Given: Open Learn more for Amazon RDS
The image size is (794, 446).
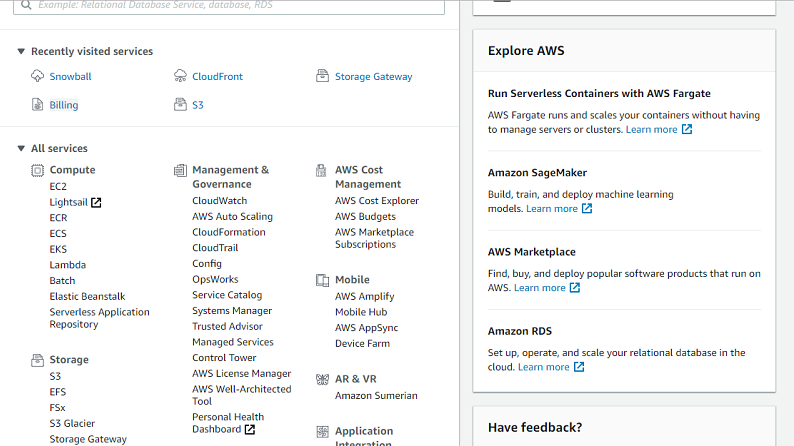Looking at the screenshot, I should [543, 367].
